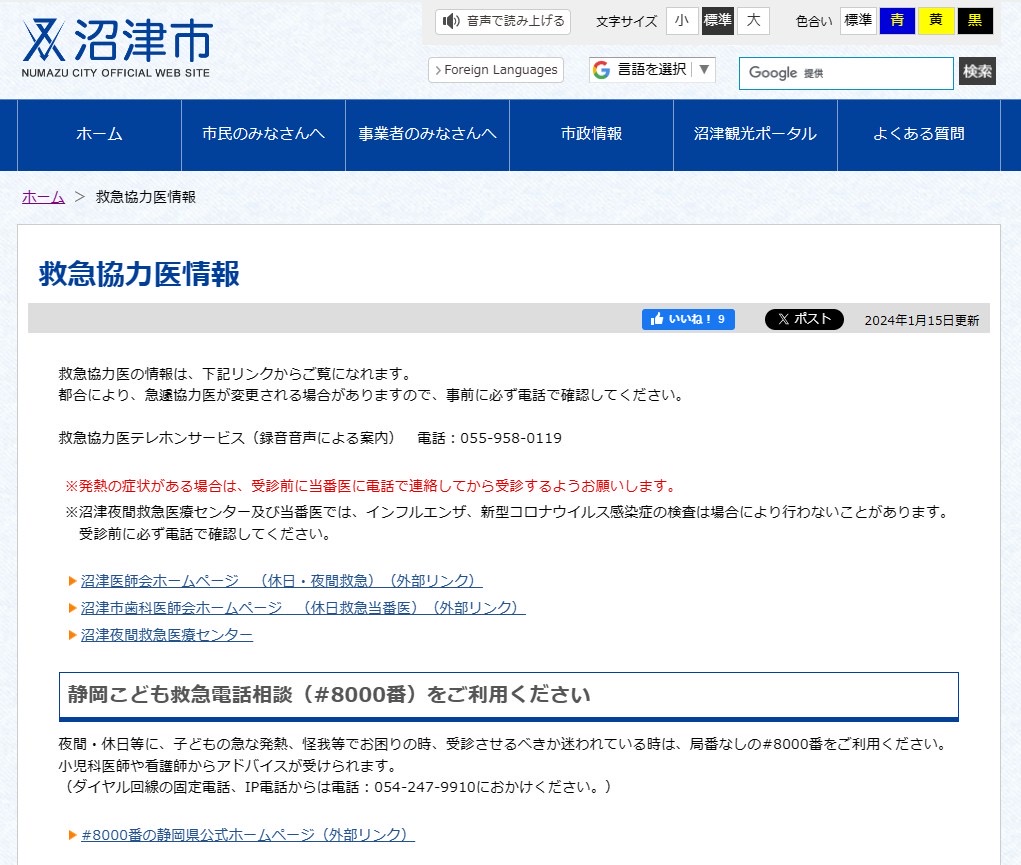Open よくある質問 in navigation

tap(919, 135)
